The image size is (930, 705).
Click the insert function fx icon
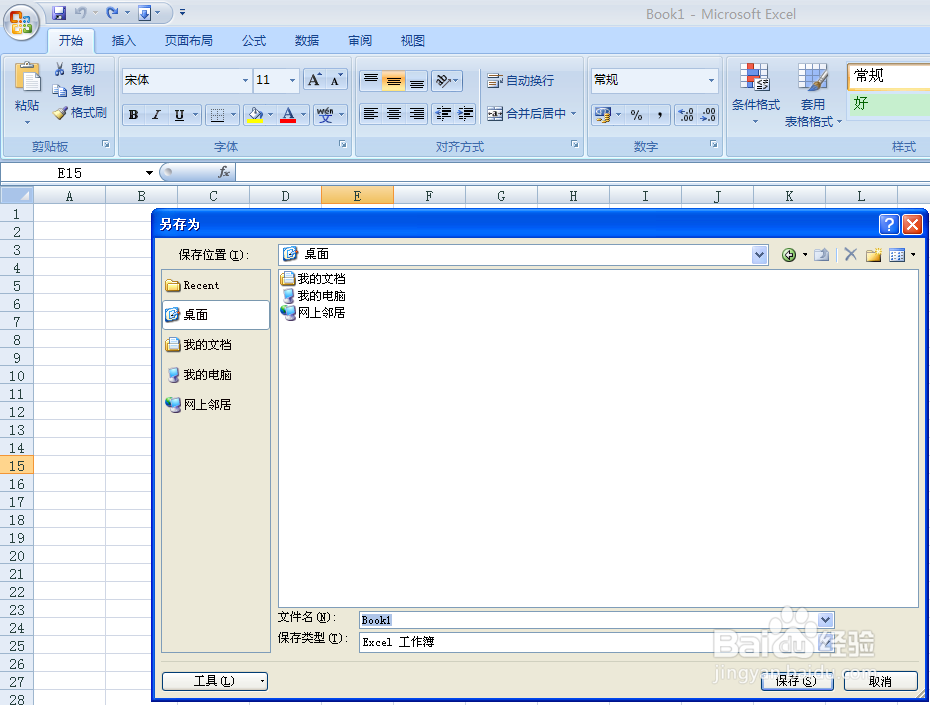(224, 172)
